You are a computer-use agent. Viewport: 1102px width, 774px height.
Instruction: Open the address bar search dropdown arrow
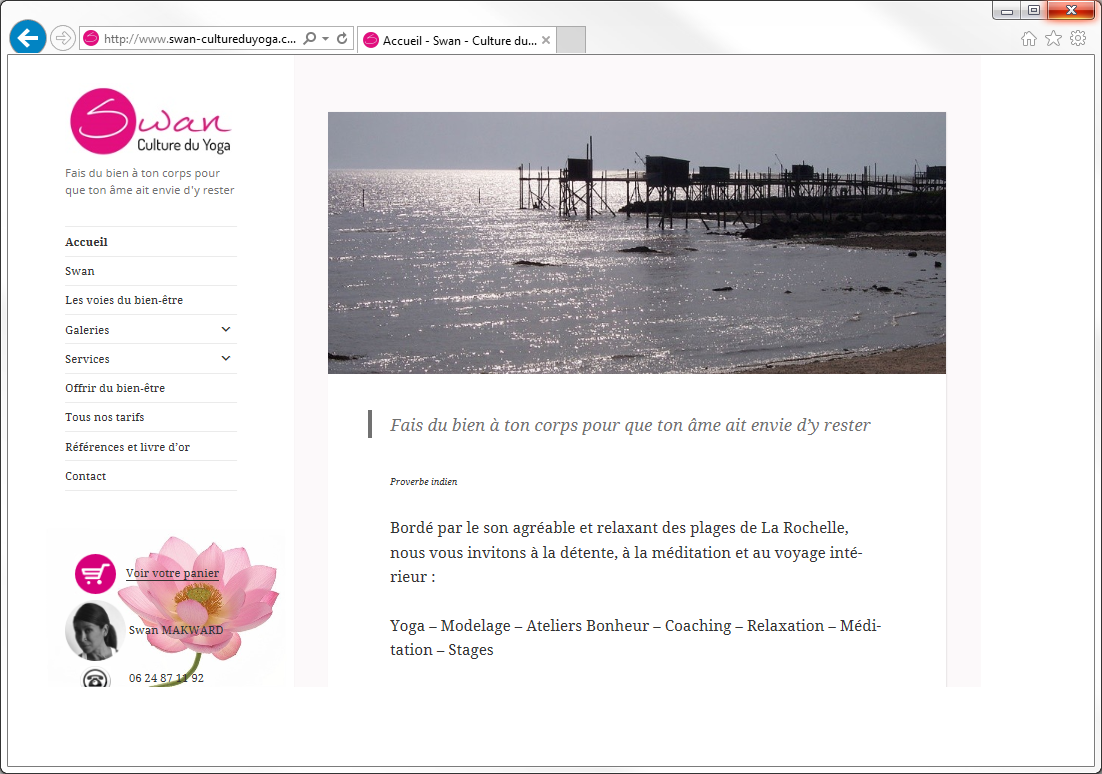tap(325, 39)
